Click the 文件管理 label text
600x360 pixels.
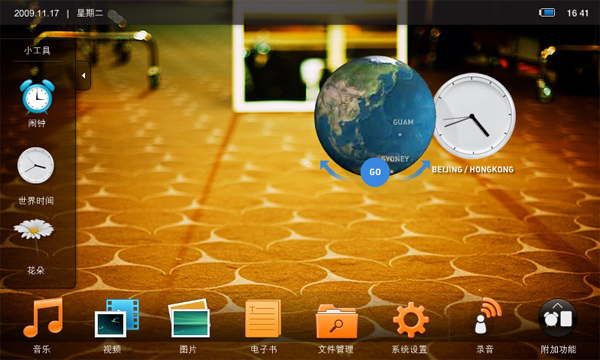click(336, 349)
